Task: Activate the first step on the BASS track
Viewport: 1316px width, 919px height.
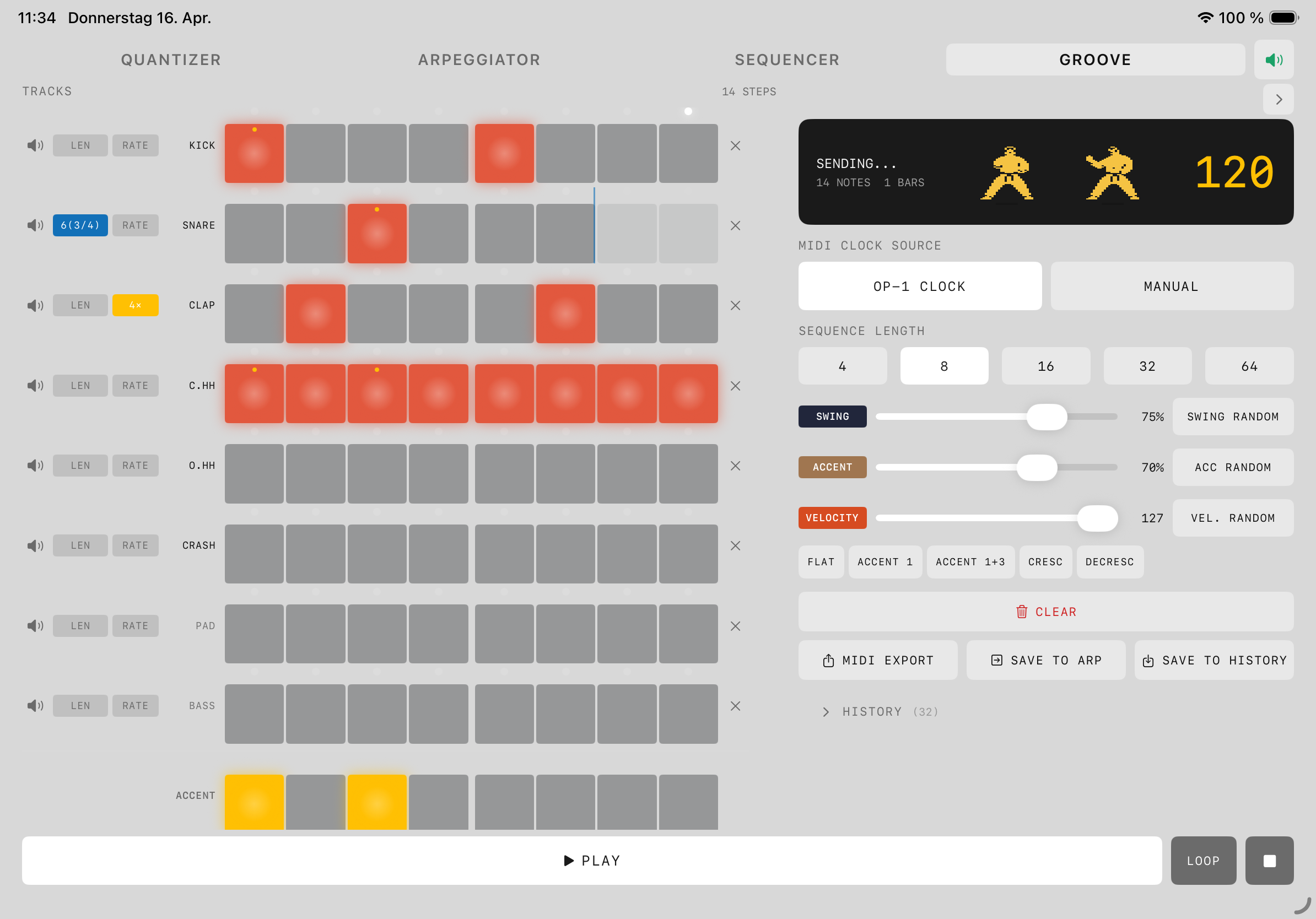Action: click(x=254, y=714)
